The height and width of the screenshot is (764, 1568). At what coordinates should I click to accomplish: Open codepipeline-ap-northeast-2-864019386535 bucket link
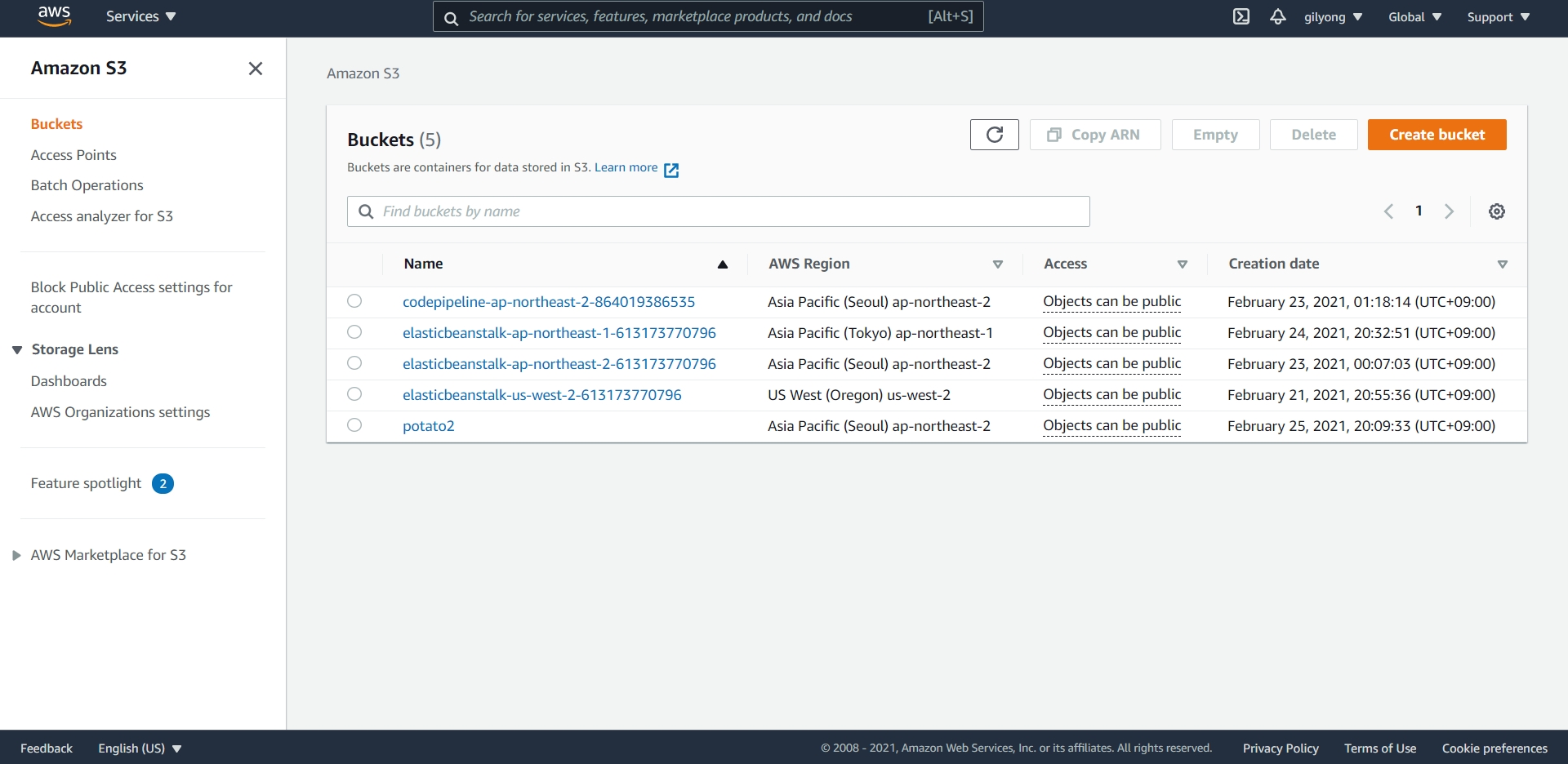click(x=549, y=302)
